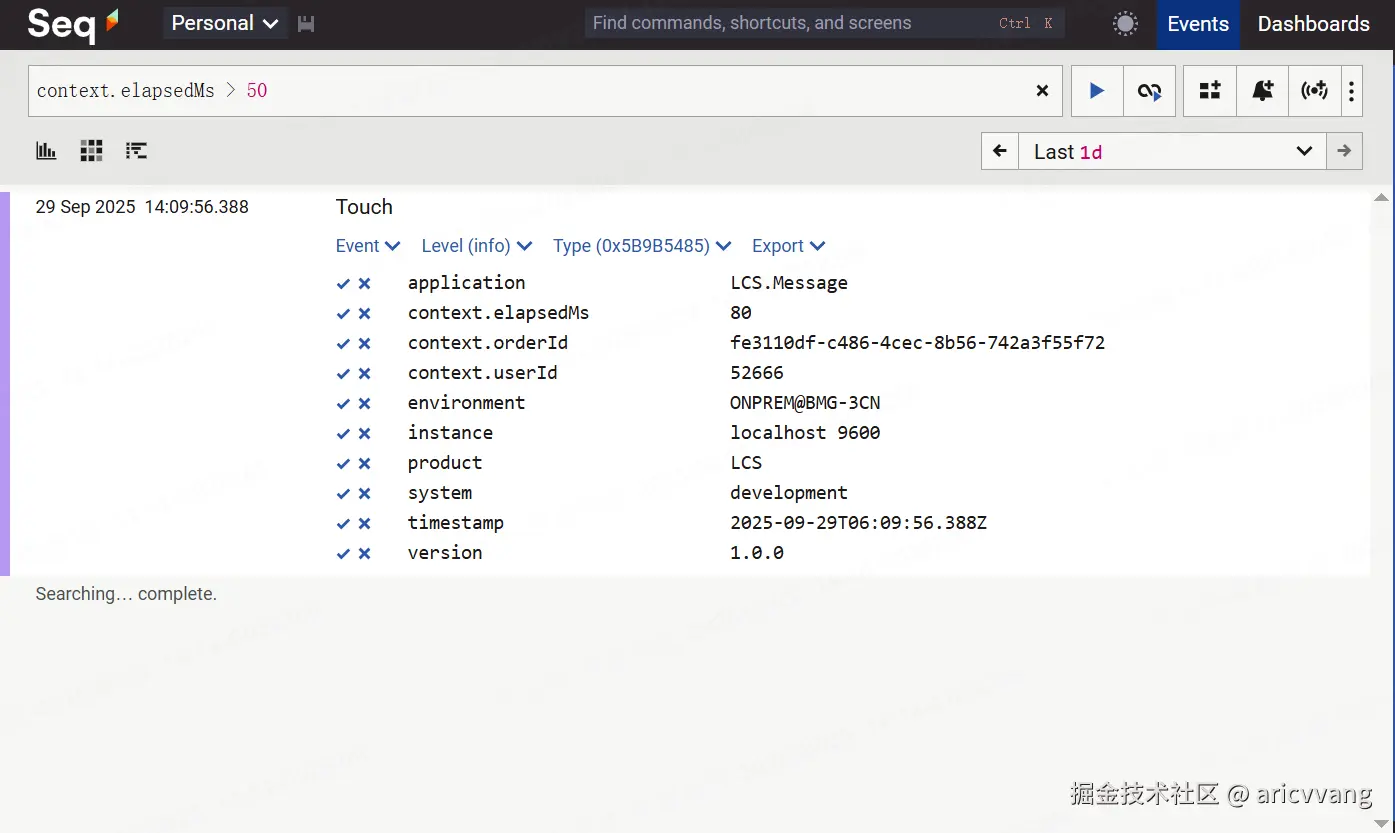The width and height of the screenshot is (1395, 833).
Task: Click the checkmark filter beside application
Action: (343, 283)
